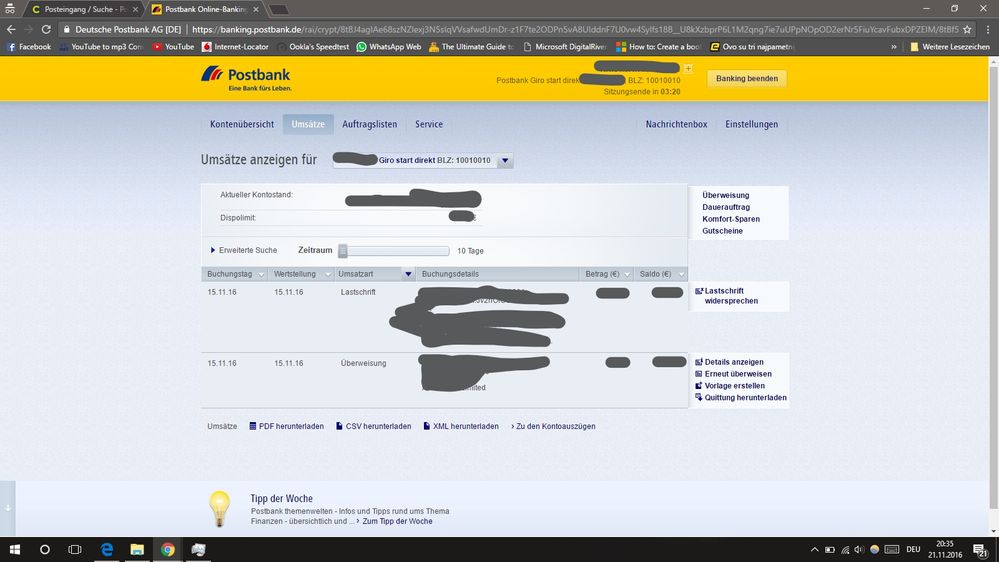Click Dauerauftrag link
The width and height of the screenshot is (999, 562).
pyautogui.click(x=726, y=207)
